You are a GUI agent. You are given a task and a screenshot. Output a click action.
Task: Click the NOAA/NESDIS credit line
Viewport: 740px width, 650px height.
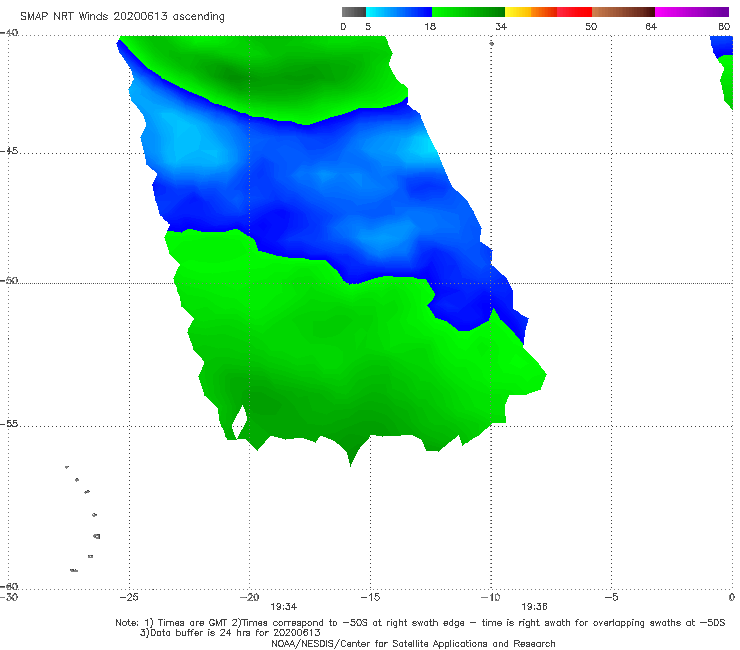coord(413,643)
